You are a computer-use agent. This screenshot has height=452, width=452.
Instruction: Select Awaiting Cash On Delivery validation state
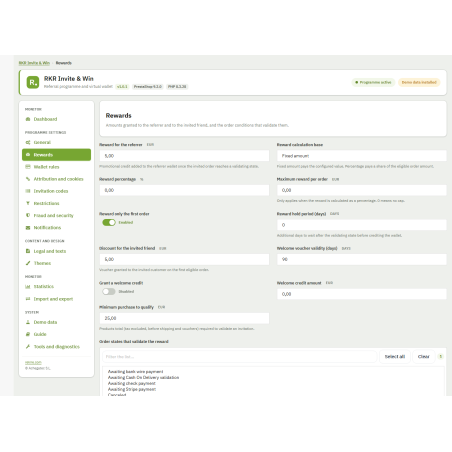pos(143,377)
